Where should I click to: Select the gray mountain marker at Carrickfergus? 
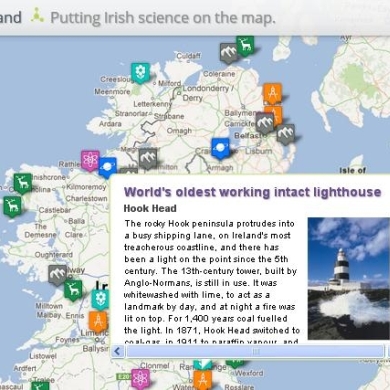(265, 123)
